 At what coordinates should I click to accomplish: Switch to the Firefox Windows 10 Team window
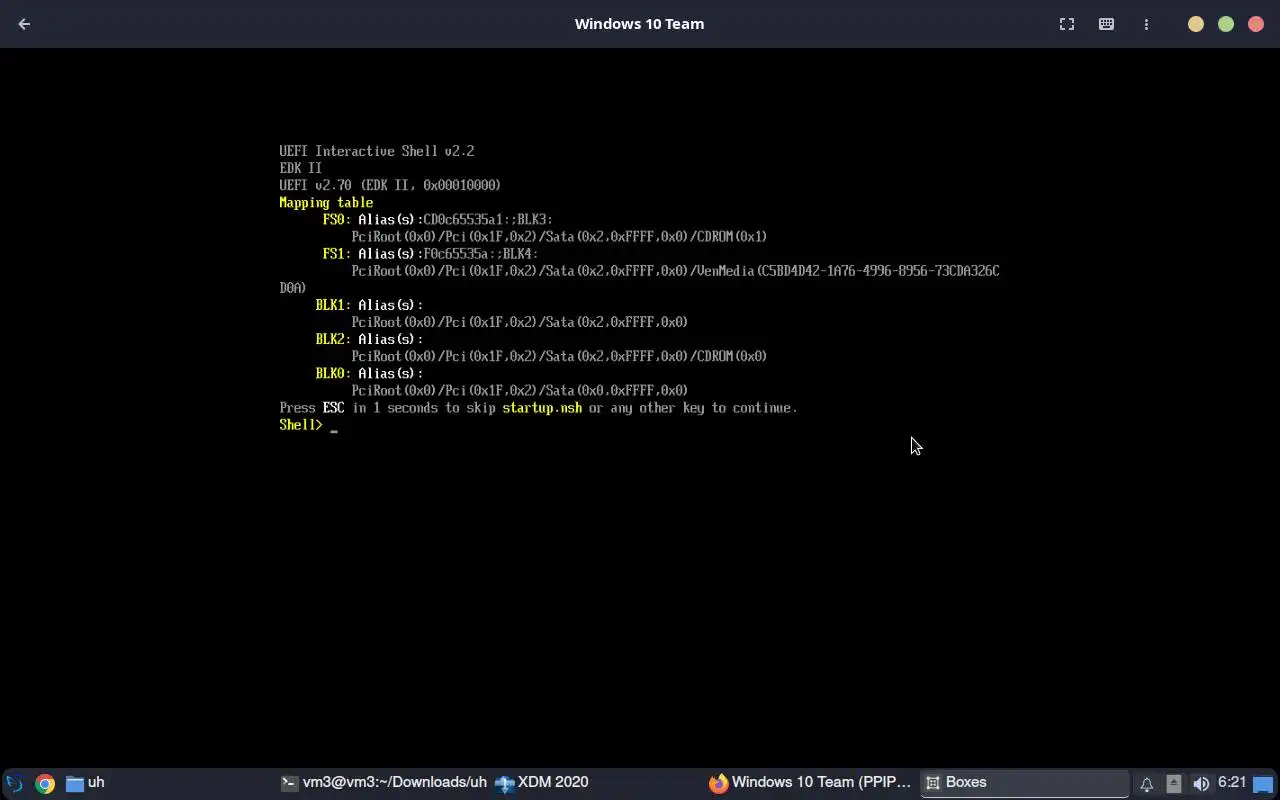[810, 783]
